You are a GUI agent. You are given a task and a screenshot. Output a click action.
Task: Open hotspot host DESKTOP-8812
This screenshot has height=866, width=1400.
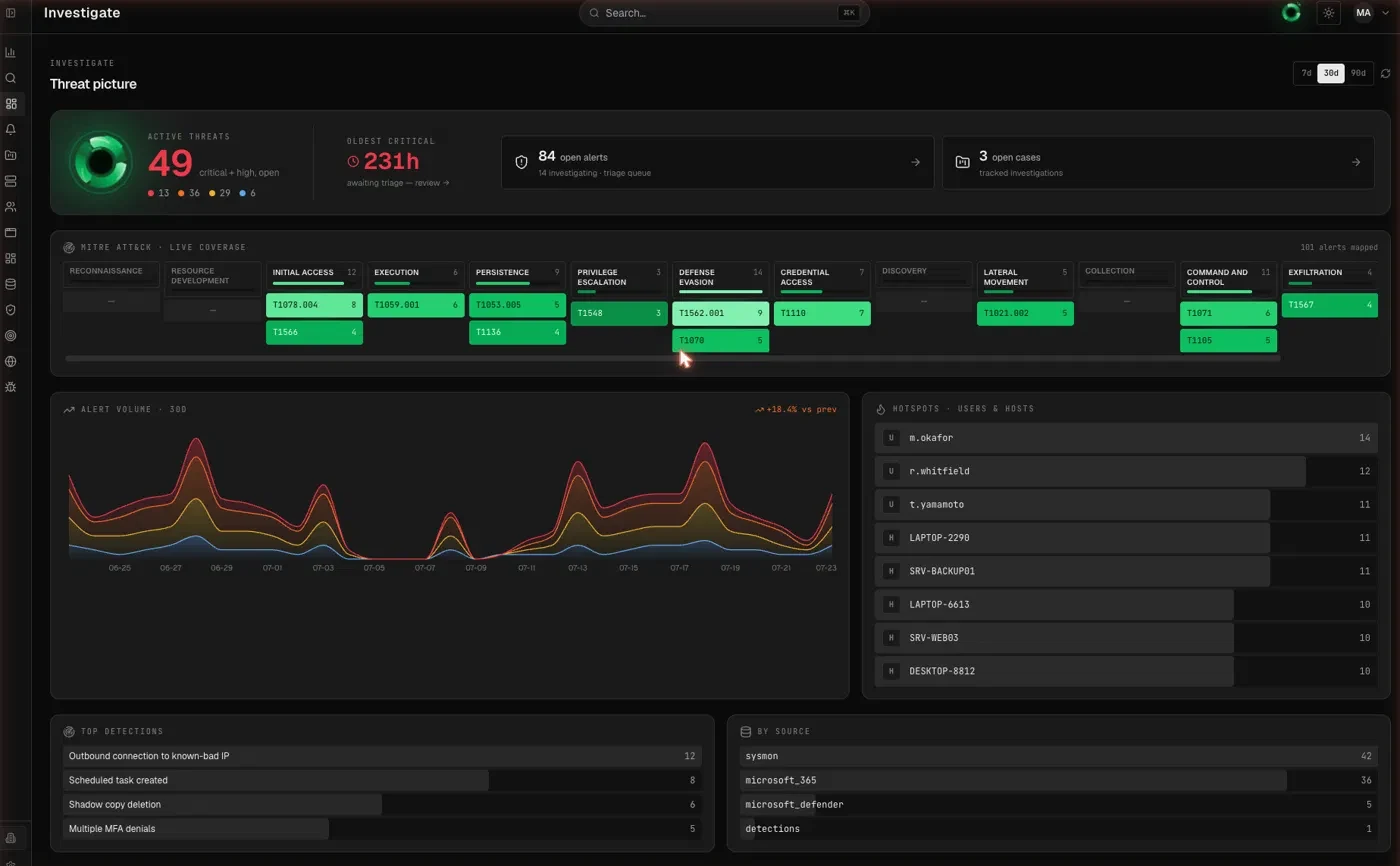pos(1126,671)
